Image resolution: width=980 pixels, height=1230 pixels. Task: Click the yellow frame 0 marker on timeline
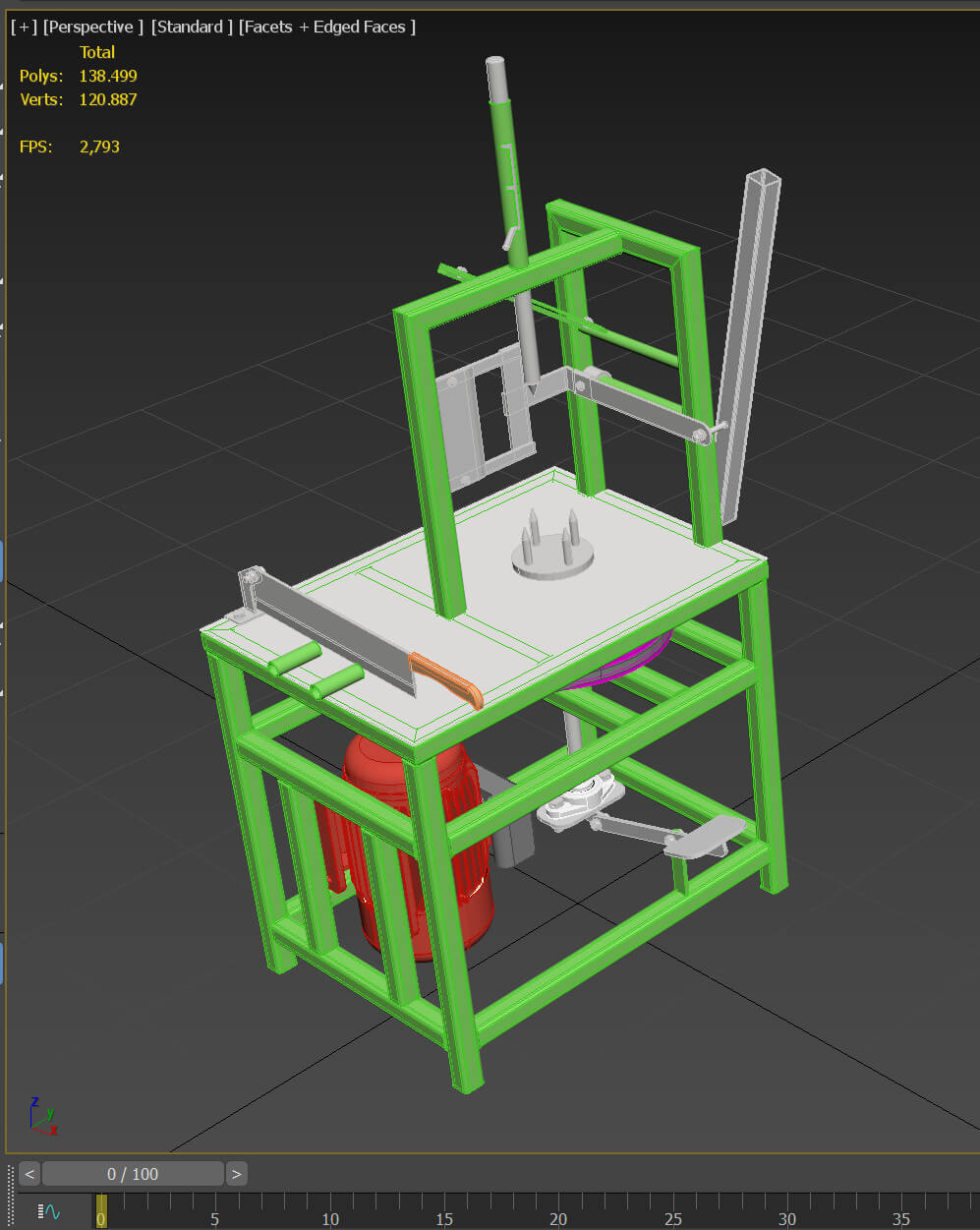tap(101, 1210)
